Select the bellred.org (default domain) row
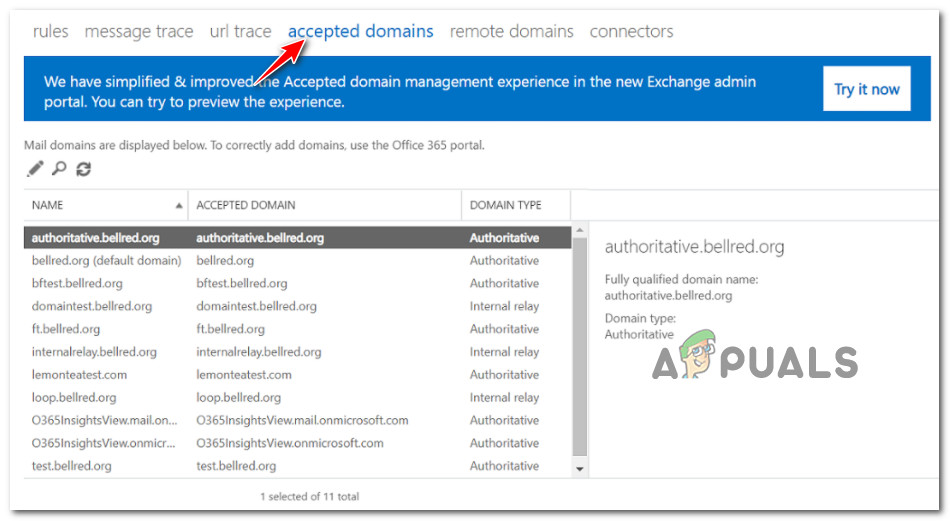Screen dimensions: 950x521 coord(106,261)
